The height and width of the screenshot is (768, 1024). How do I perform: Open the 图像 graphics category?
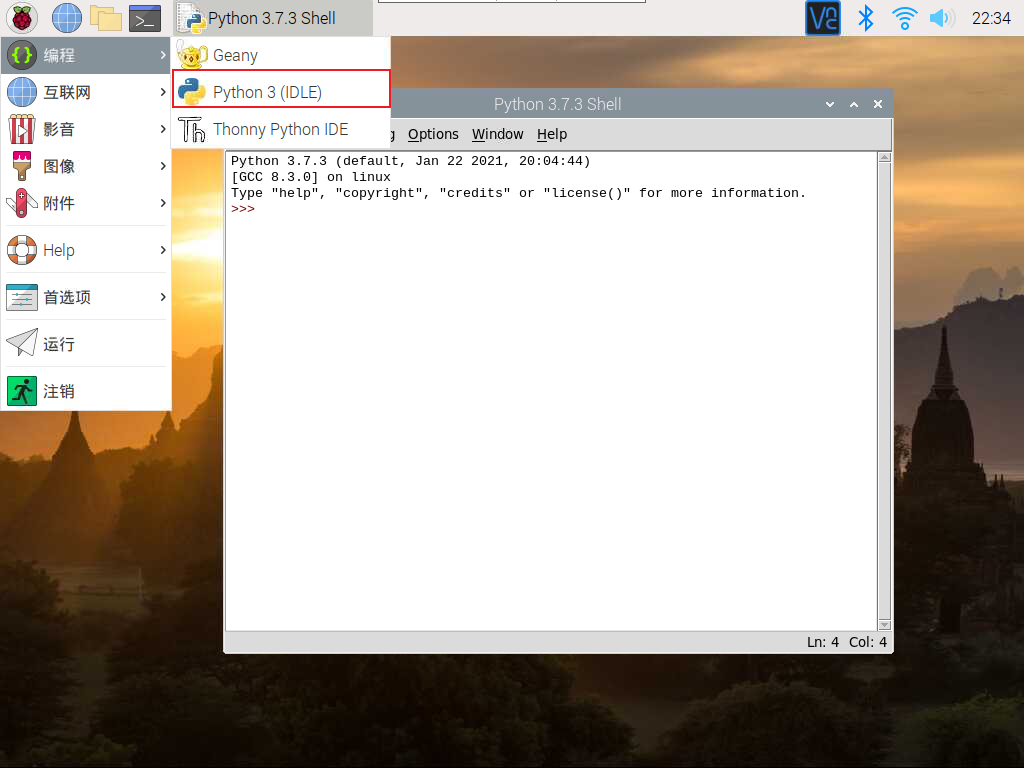pyautogui.click(x=86, y=167)
